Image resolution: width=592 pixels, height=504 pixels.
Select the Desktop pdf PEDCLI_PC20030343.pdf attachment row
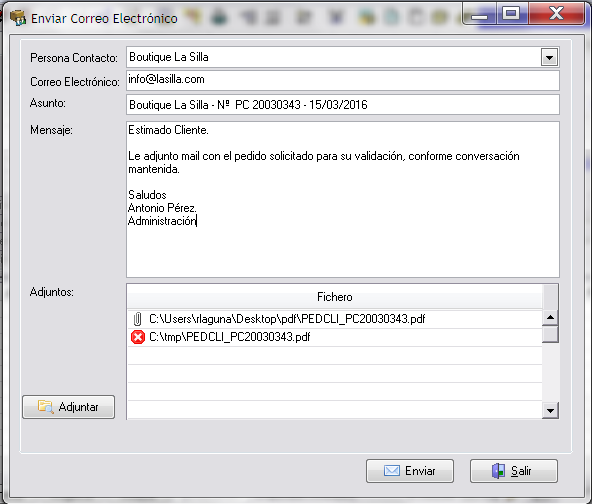click(335, 319)
